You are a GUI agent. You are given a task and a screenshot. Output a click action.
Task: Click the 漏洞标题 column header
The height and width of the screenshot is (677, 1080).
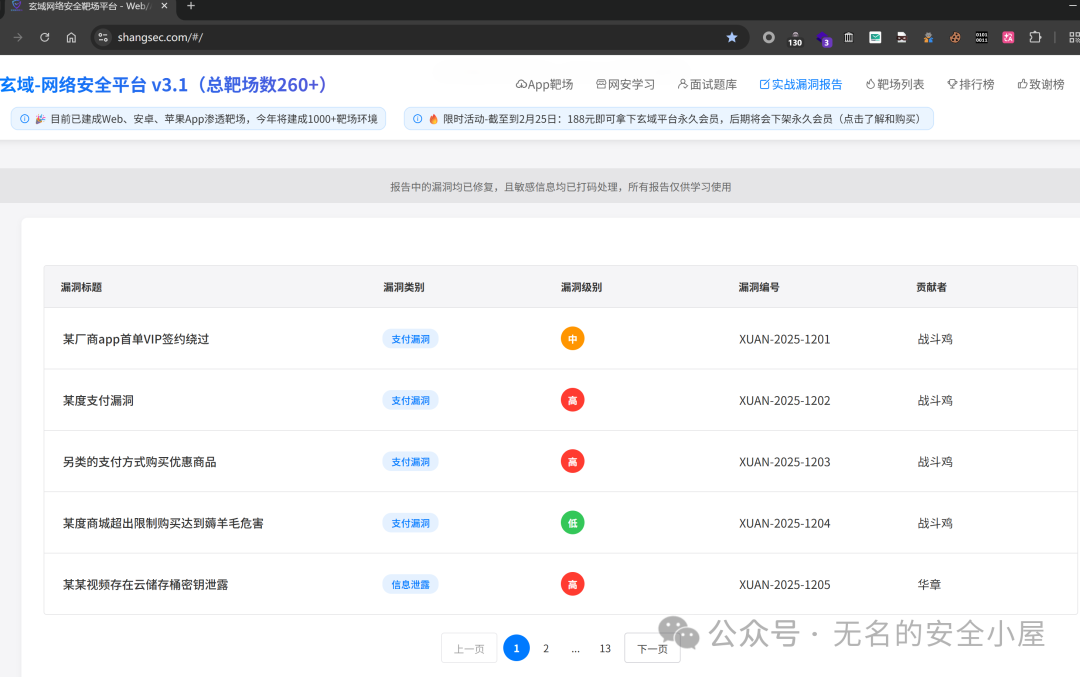coord(81,287)
